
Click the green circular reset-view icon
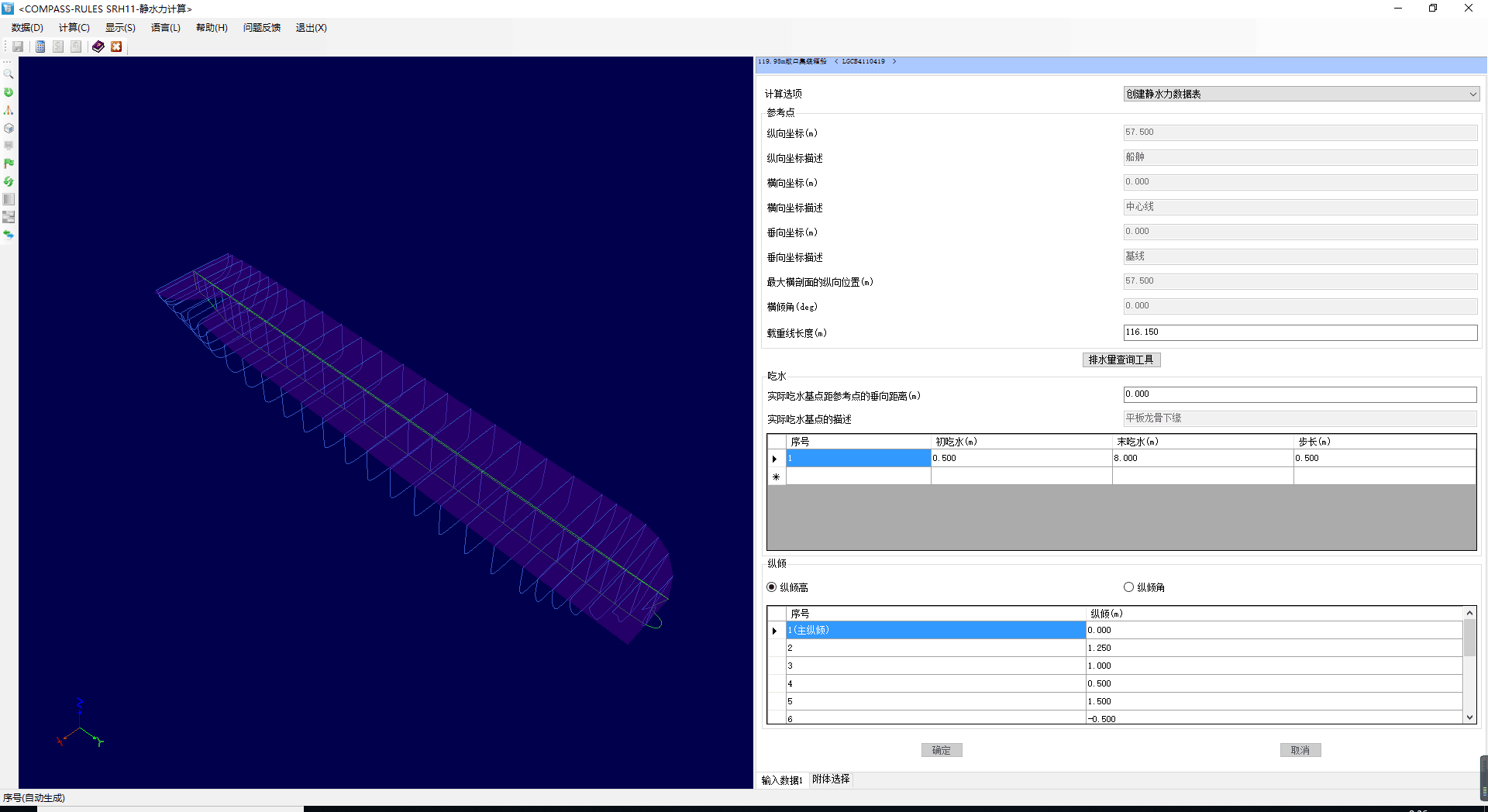pos(9,92)
